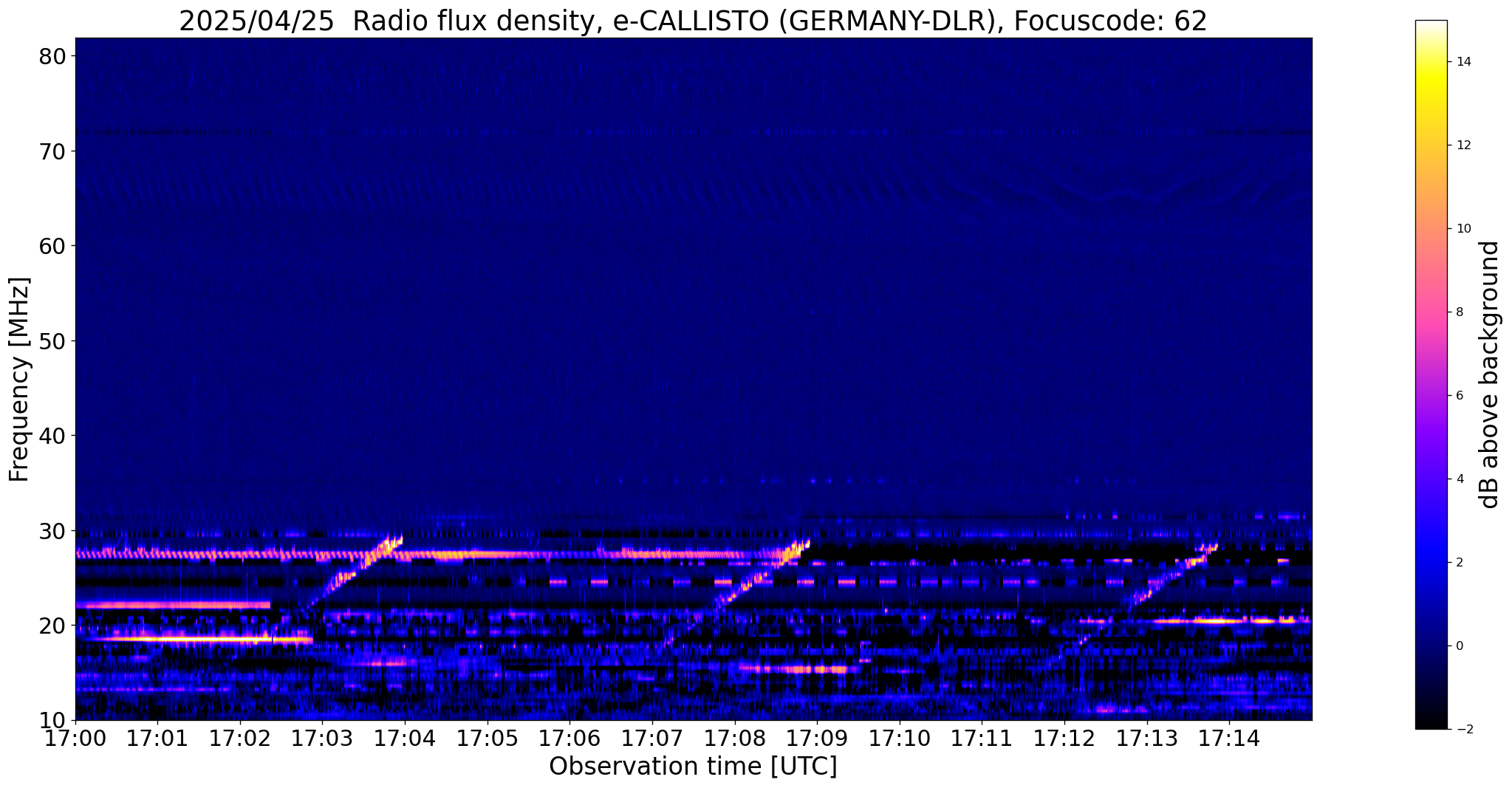The width and height of the screenshot is (1512, 788).
Task: Click the 17:13 time tick label
Action: [x=1146, y=738]
